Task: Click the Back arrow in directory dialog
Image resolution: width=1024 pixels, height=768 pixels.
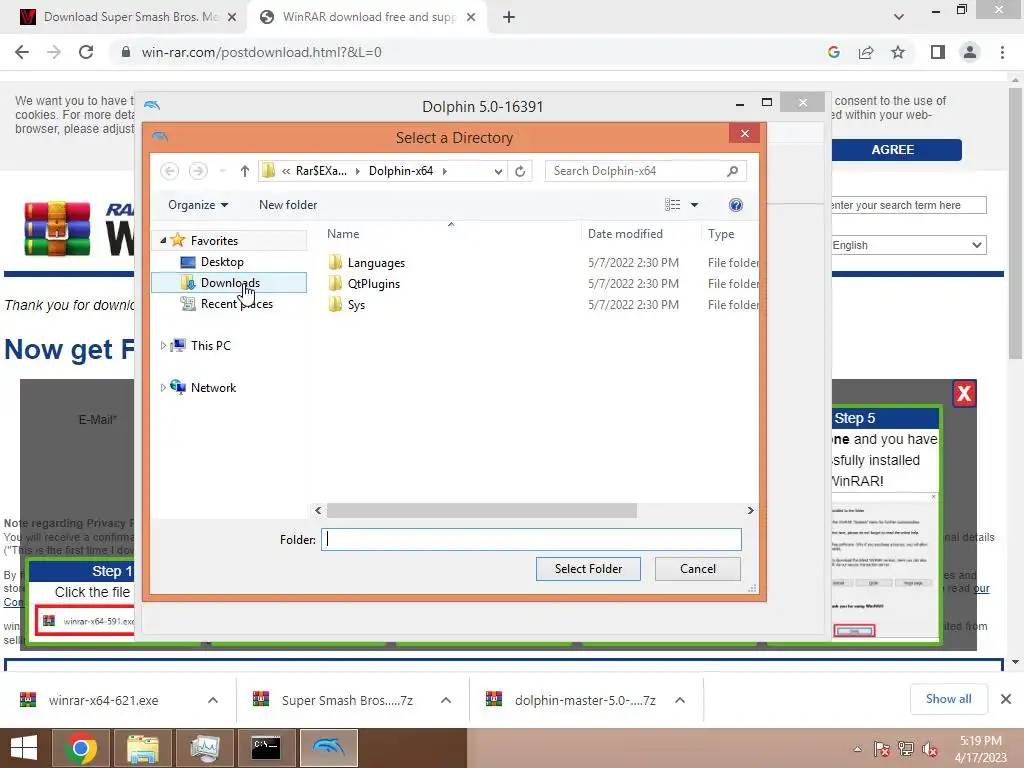Action: point(170,171)
